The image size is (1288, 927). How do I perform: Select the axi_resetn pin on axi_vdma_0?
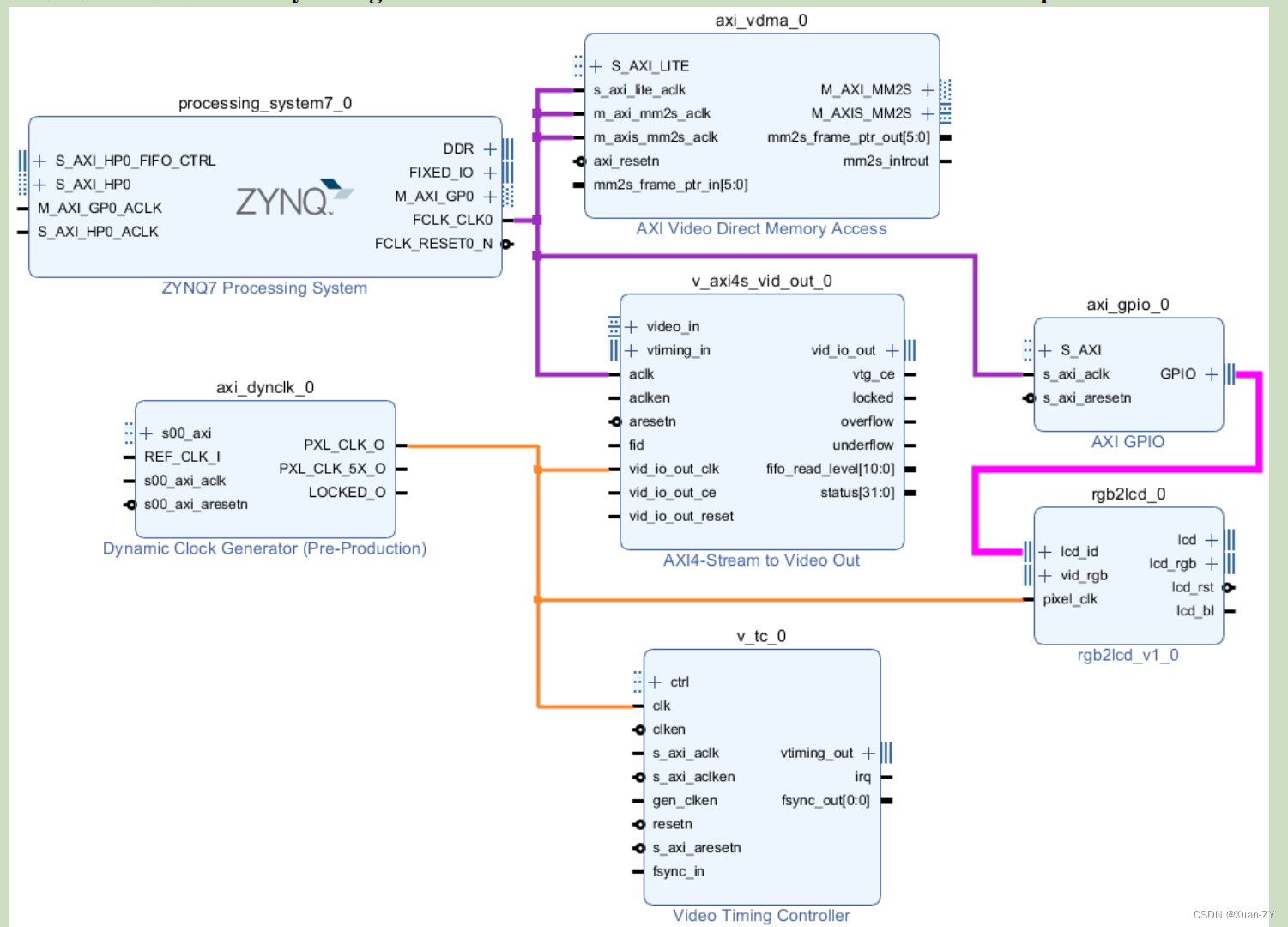pos(626,161)
